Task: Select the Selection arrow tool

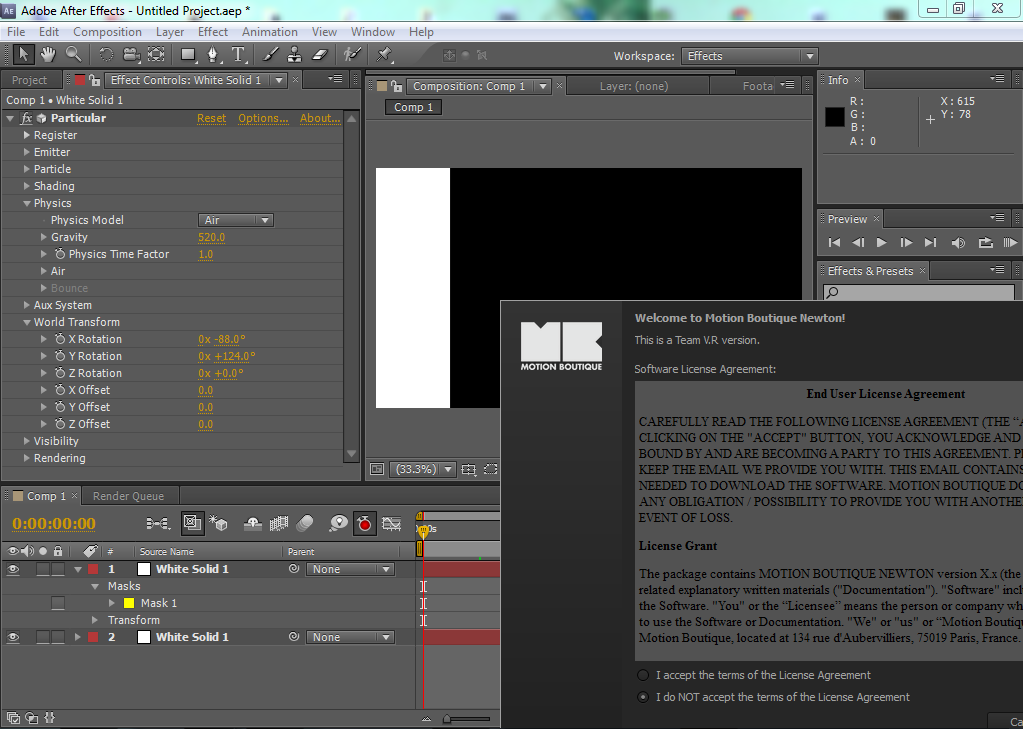Action: 23,55
